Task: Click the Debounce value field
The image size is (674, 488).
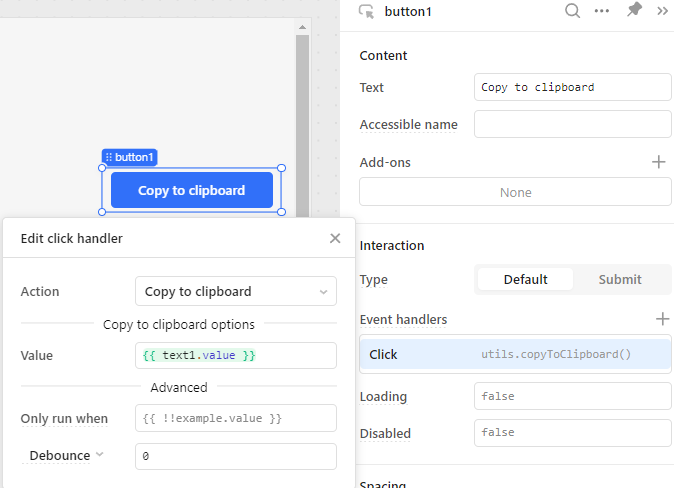Action: tap(236, 456)
